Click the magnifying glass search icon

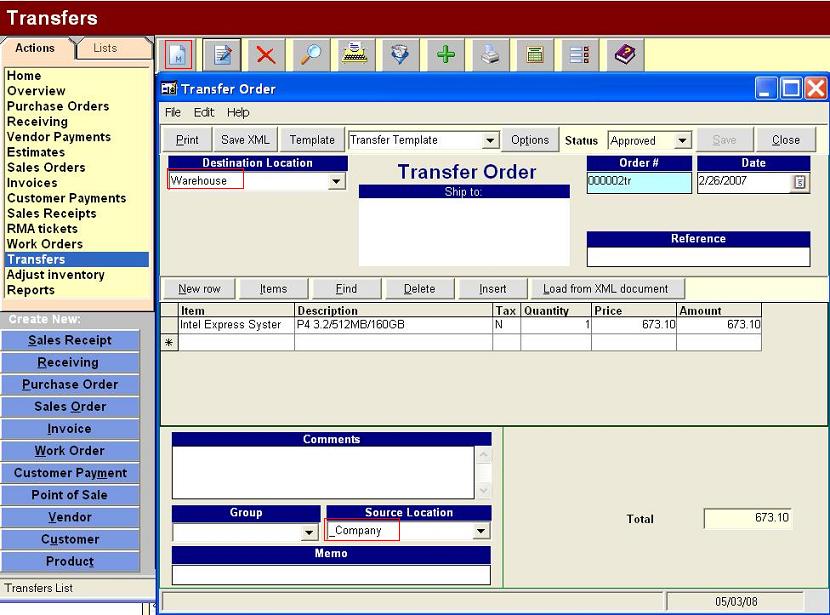point(311,55)
